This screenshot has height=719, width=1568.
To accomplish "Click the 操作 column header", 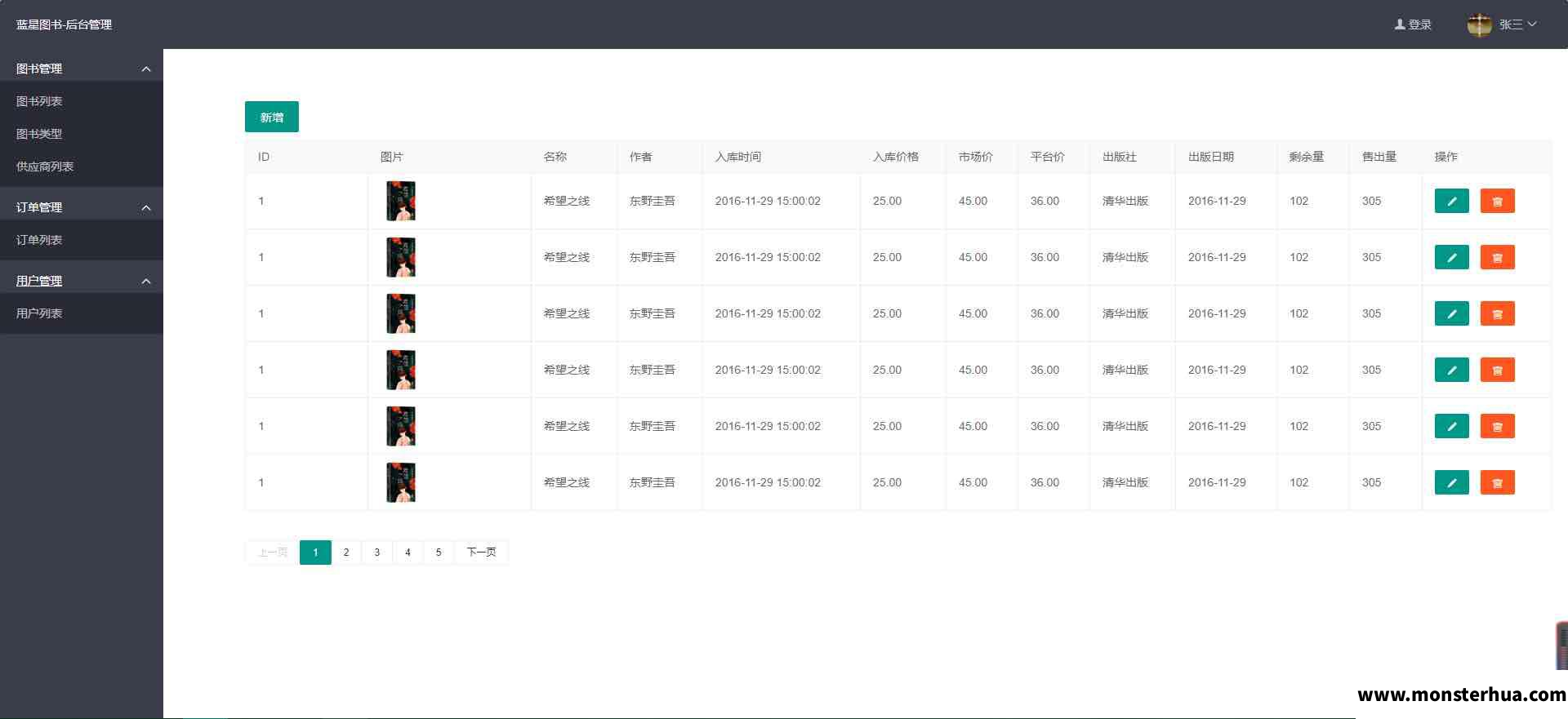I will [1446, 157].
